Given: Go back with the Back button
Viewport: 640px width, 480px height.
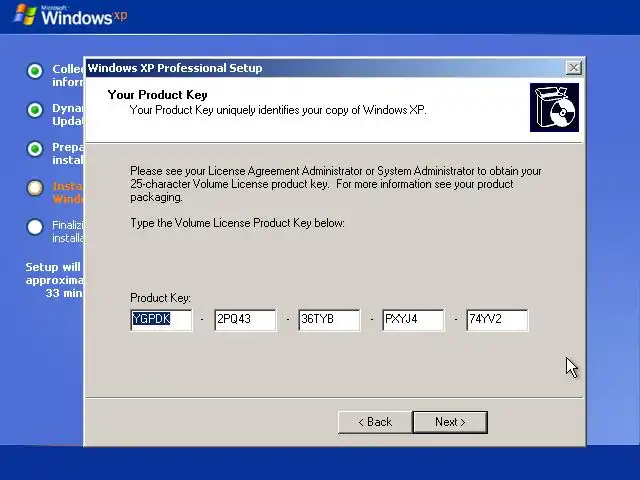Looking at the screenshot, I should coord(375,422).
